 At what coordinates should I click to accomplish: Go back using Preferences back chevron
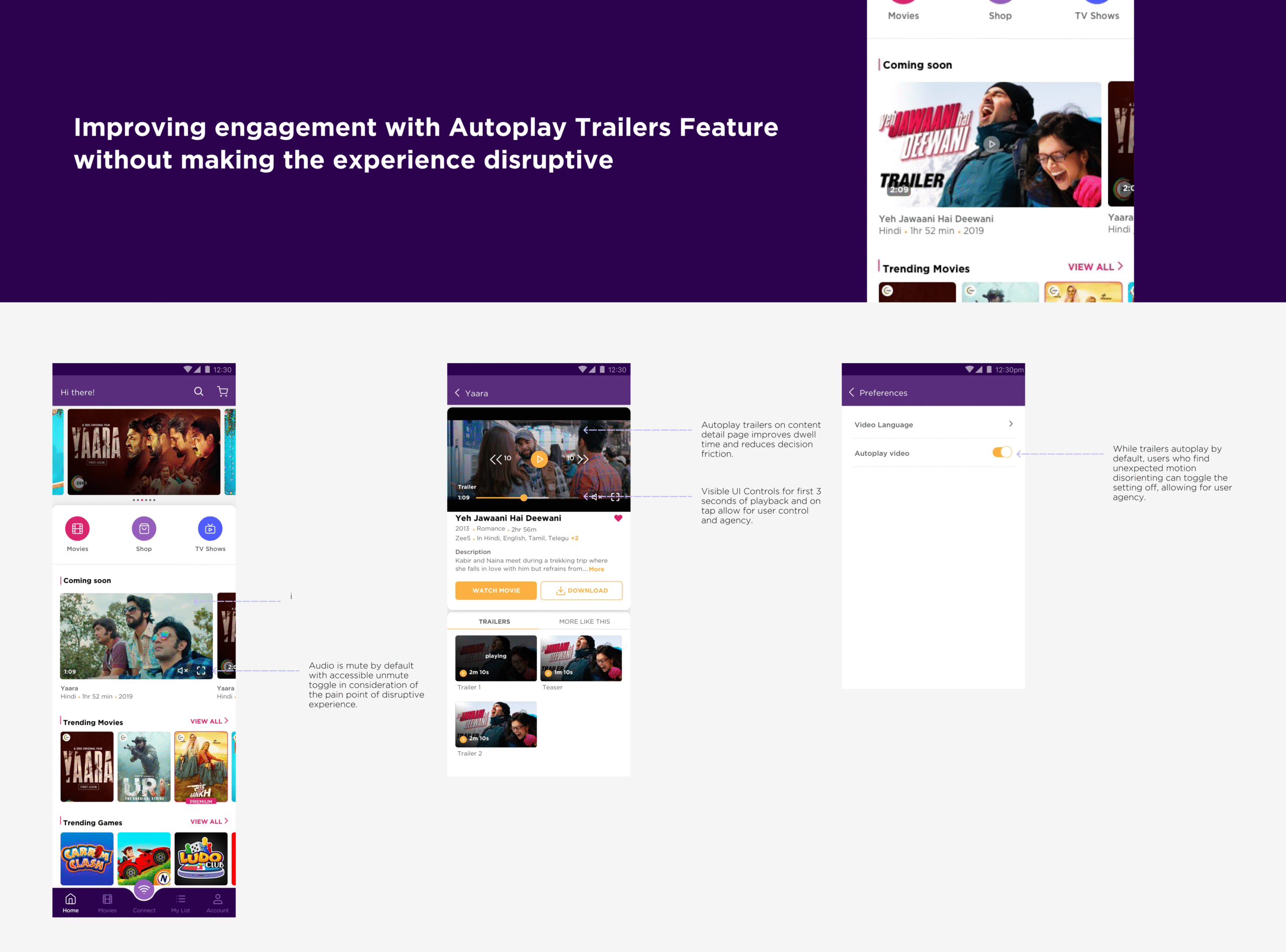[851, 393]
